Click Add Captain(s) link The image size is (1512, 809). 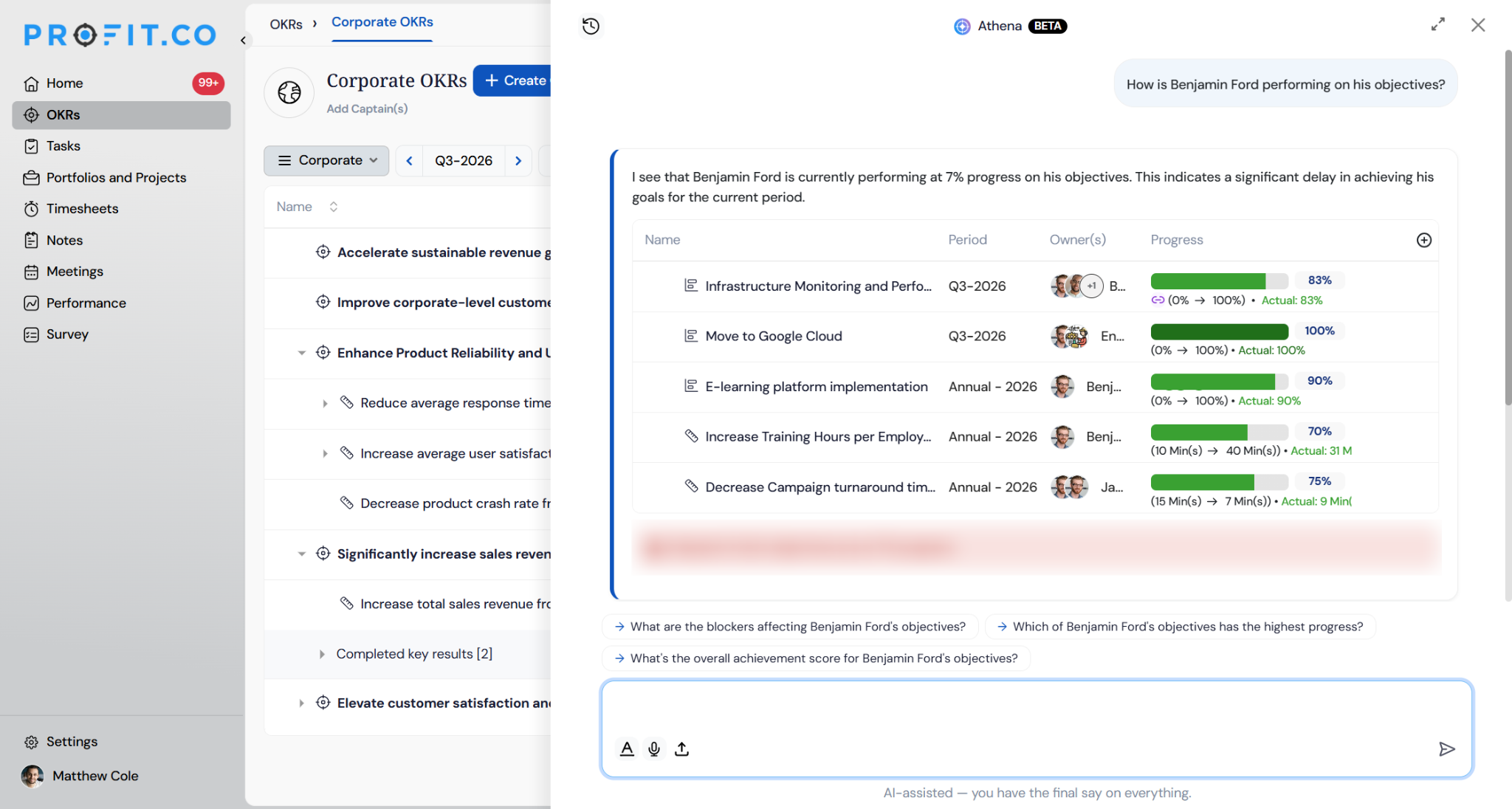coord(367,109)
